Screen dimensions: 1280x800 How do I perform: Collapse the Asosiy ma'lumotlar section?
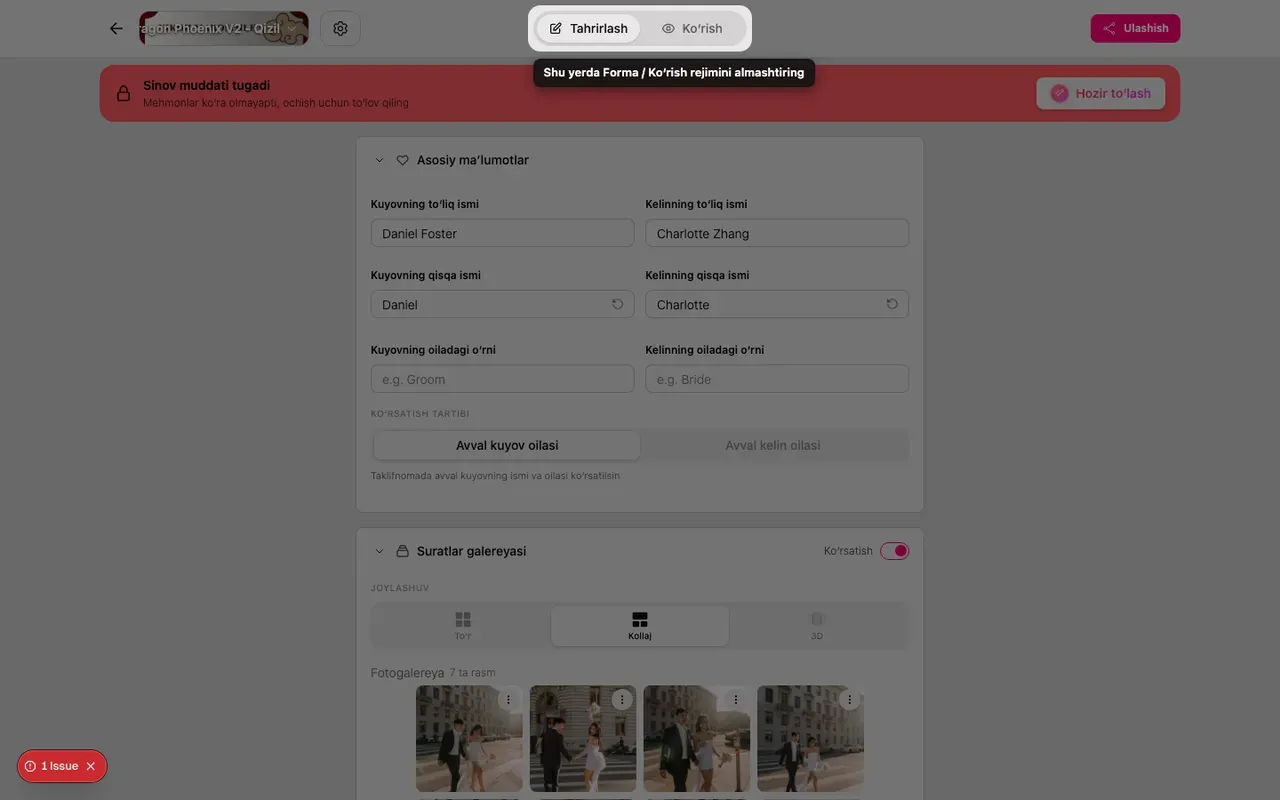(379, 160)
